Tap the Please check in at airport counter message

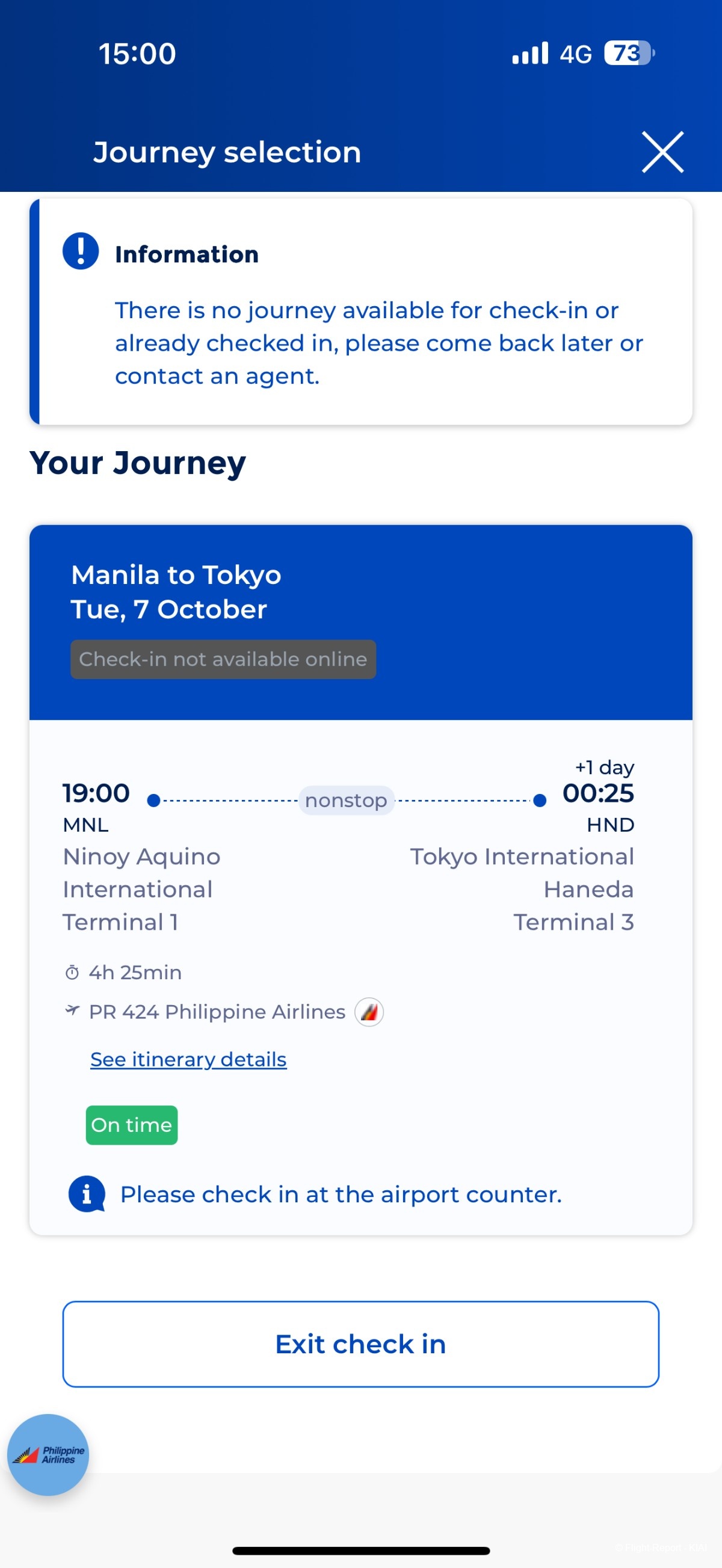(341, 1194)
